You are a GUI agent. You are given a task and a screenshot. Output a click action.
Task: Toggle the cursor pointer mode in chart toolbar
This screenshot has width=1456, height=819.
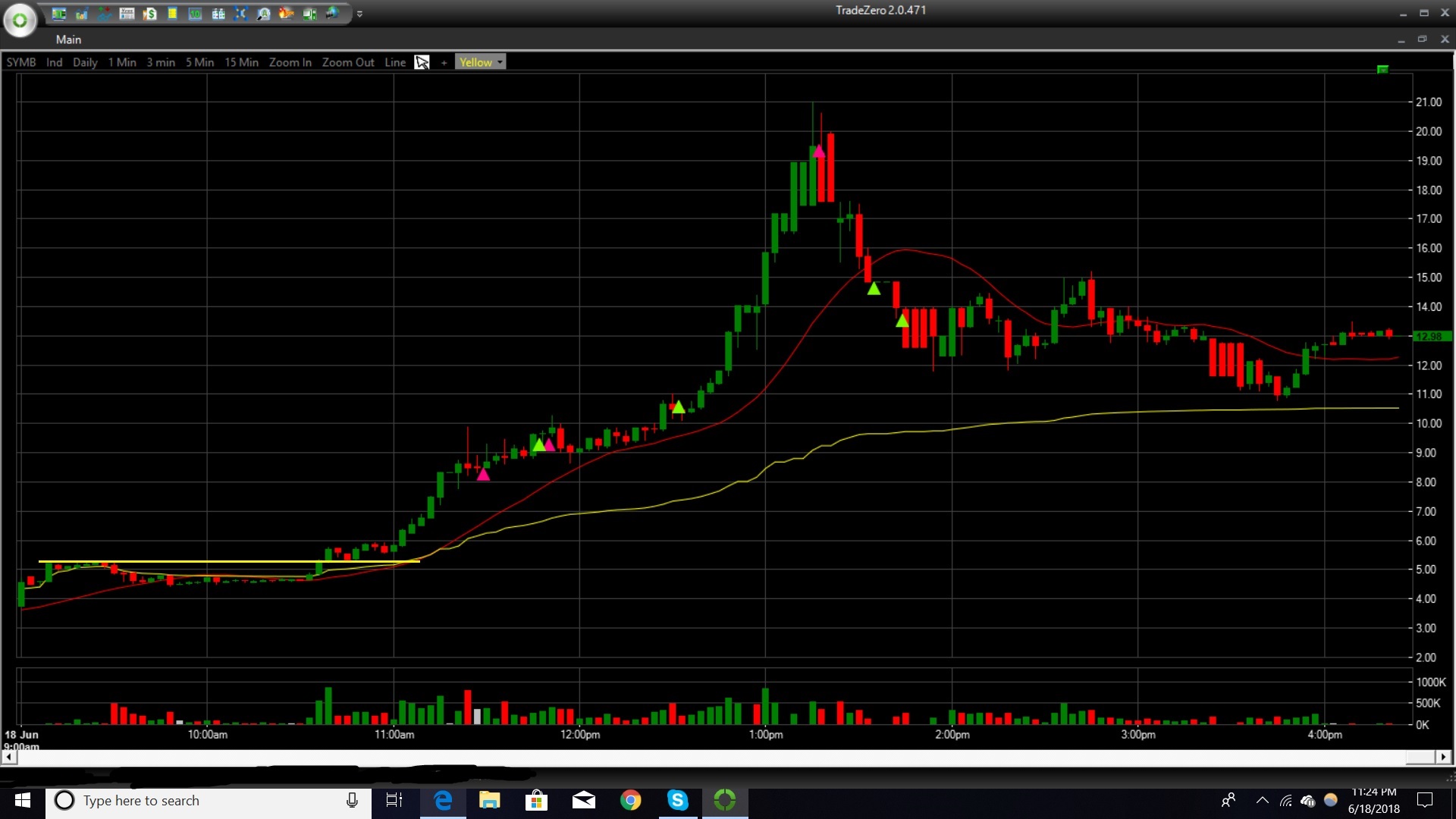pyautogui.click(x=422, y=62)
